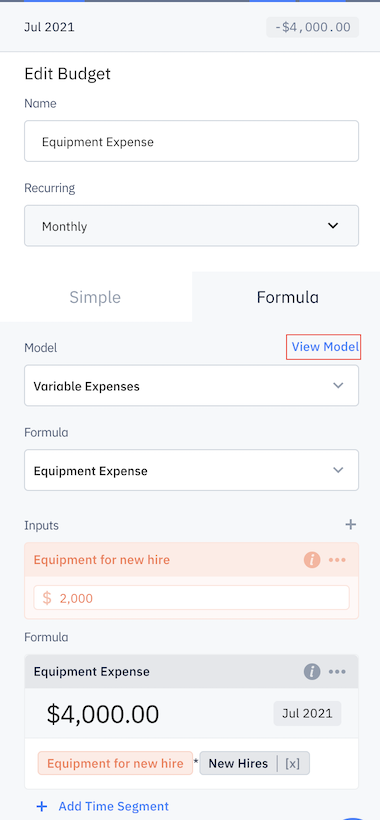Click the [x] icon on New Hires chip
The height and width of the screenshot is (820, 380).
click(x=293, y=764)
